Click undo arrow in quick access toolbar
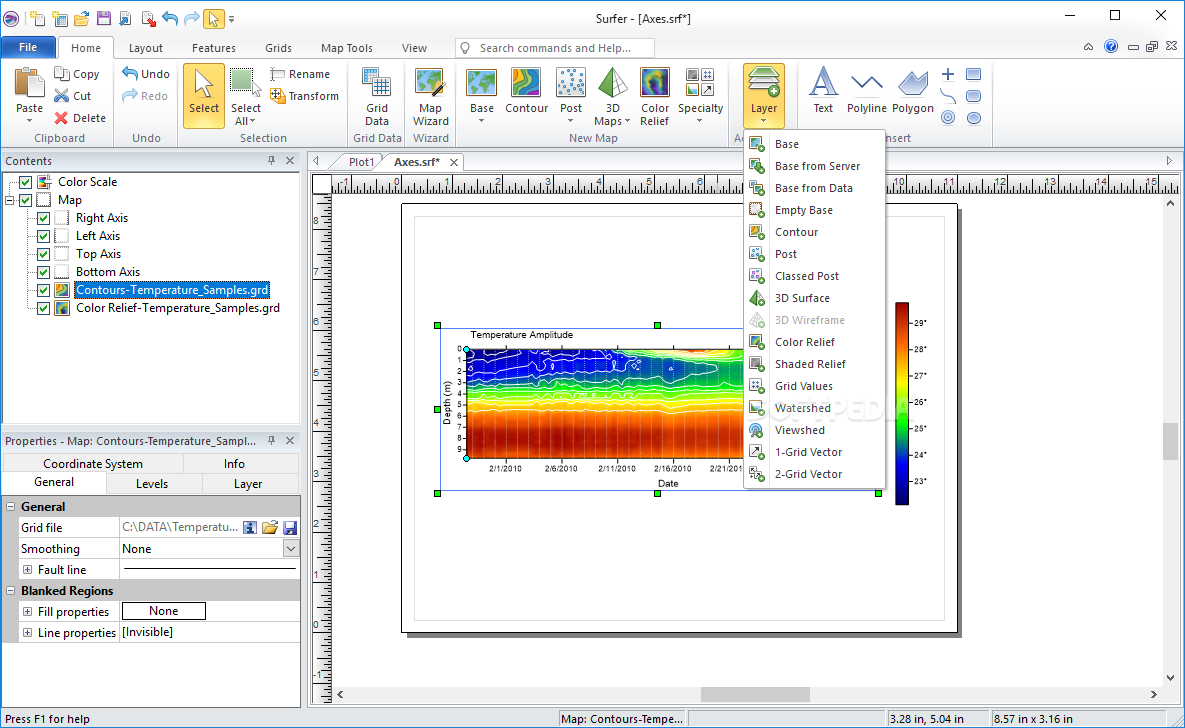The height and width of the screenshot is (728, 1185). [x=169, y=18]
